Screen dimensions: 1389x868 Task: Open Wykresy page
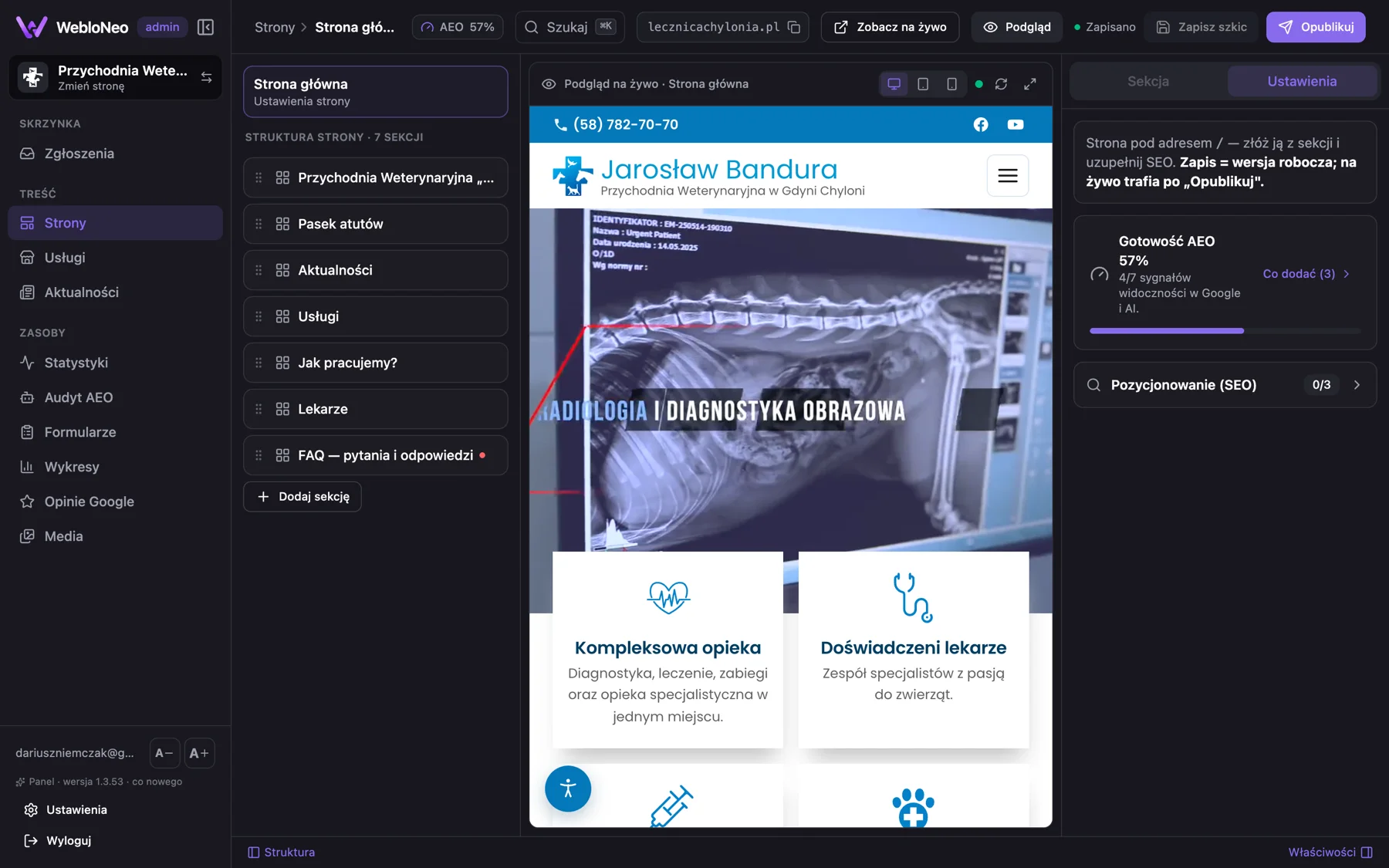click(x=116, y=467)
